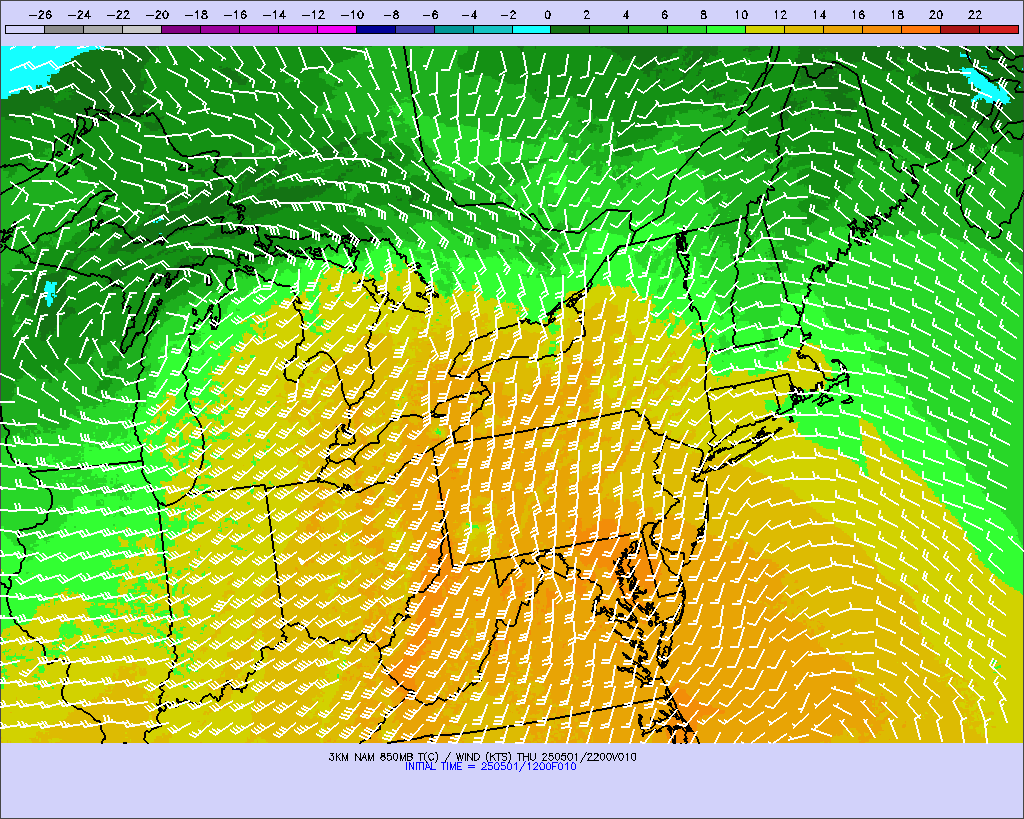Click the 20 legend label
Screen dimensions: 1024x819
tap(936, 14)
